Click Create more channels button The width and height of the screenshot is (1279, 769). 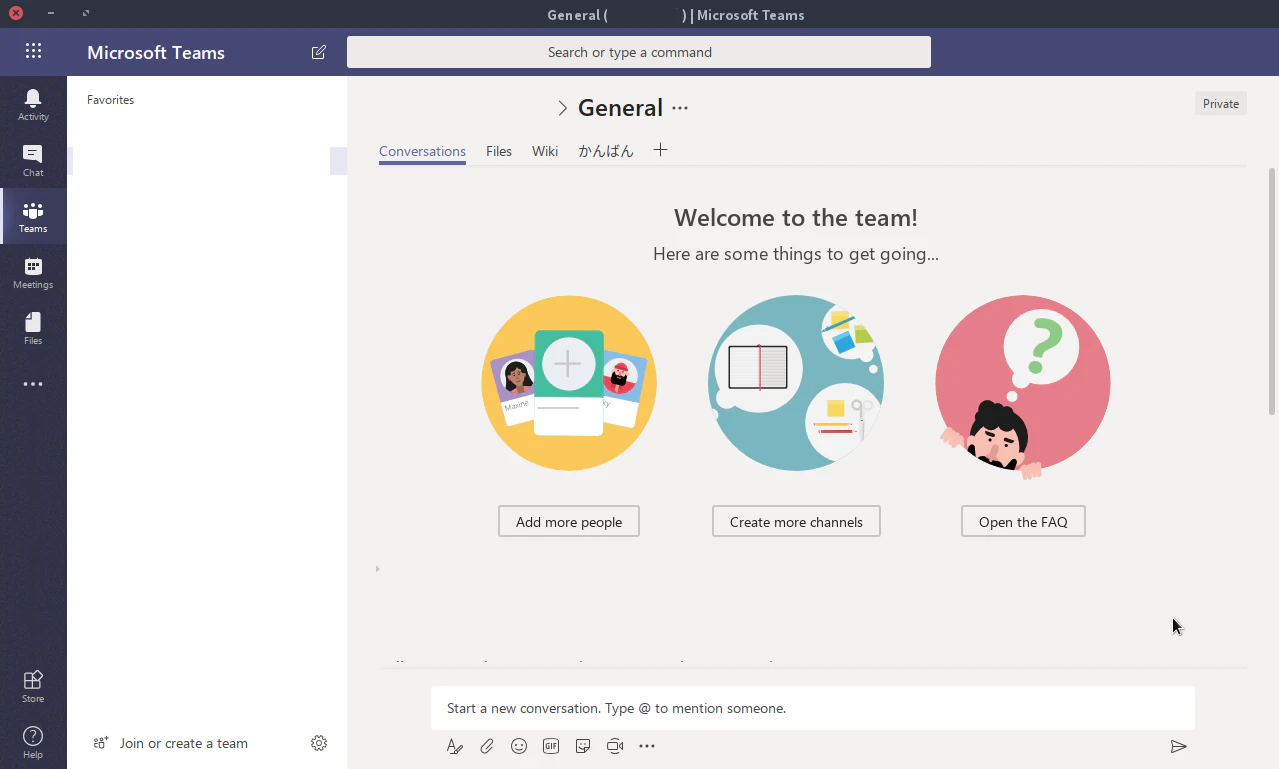[x=796, y=521]
